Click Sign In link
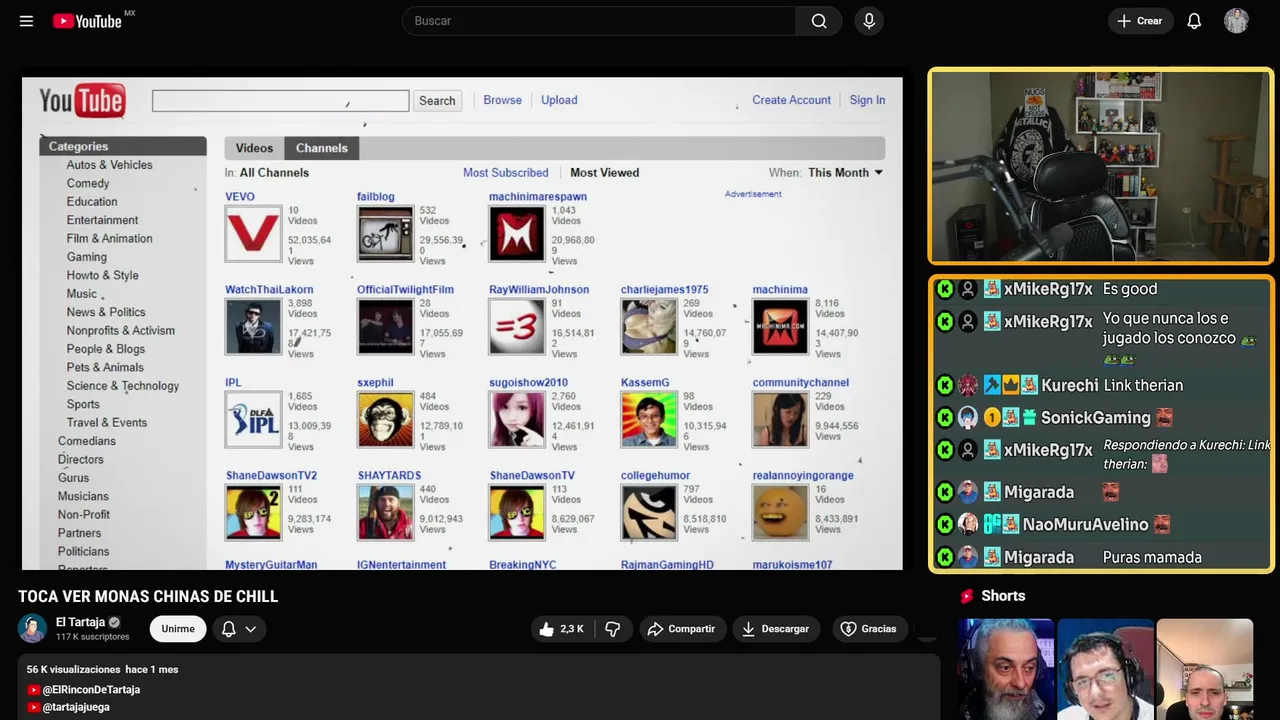 [x=867, y=100]
